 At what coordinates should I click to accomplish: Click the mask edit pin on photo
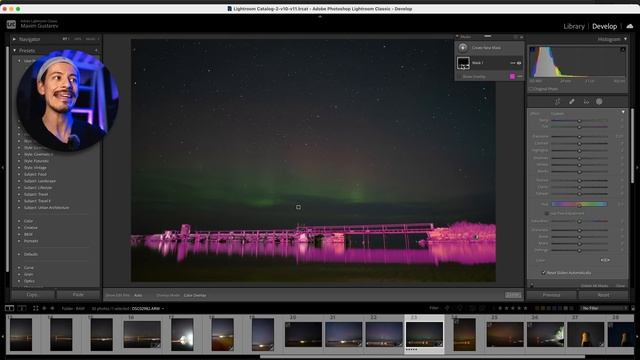298,207
